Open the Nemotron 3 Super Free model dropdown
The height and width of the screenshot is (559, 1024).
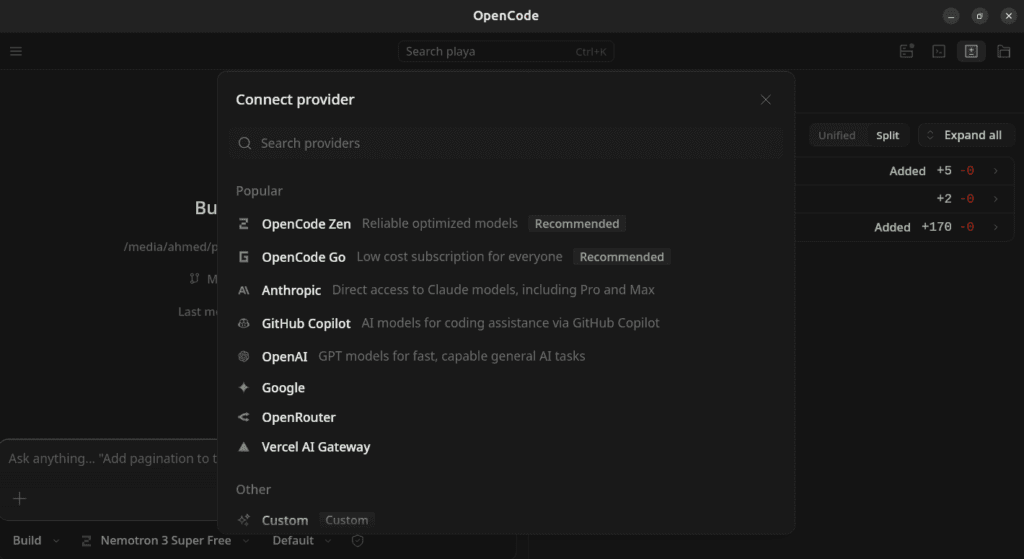pos(165,541)
